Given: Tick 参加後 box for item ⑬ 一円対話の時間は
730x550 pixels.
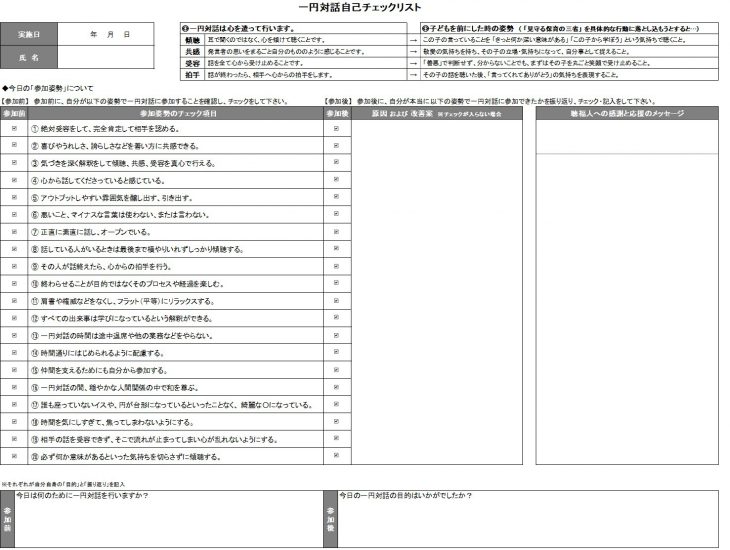Looking at the screenshot, I should (x=337, y=335).
